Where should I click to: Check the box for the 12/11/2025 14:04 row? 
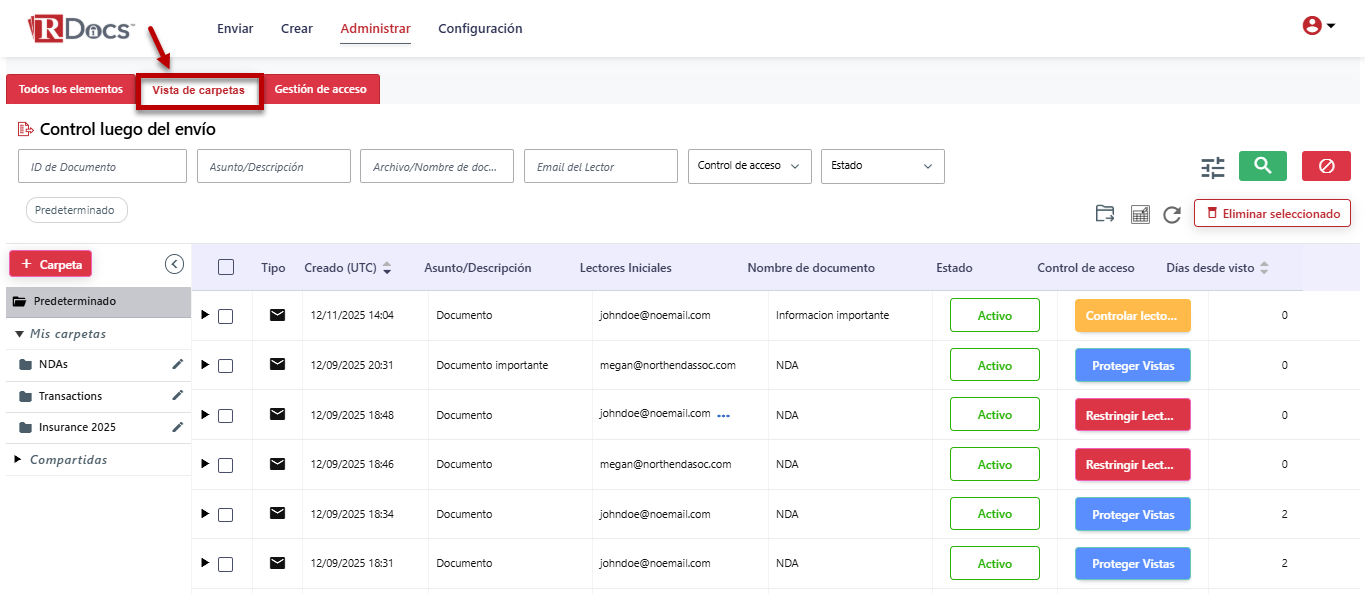(225, 316)
